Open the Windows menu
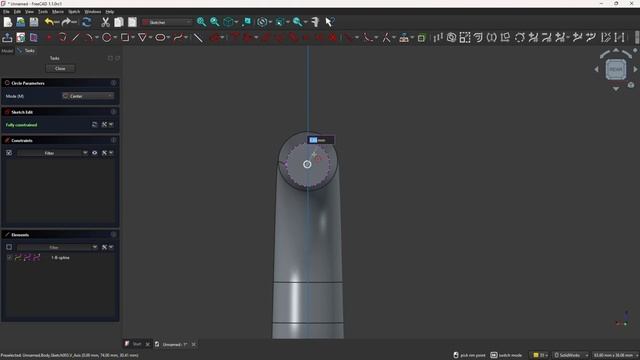 [x=93, y=11]
